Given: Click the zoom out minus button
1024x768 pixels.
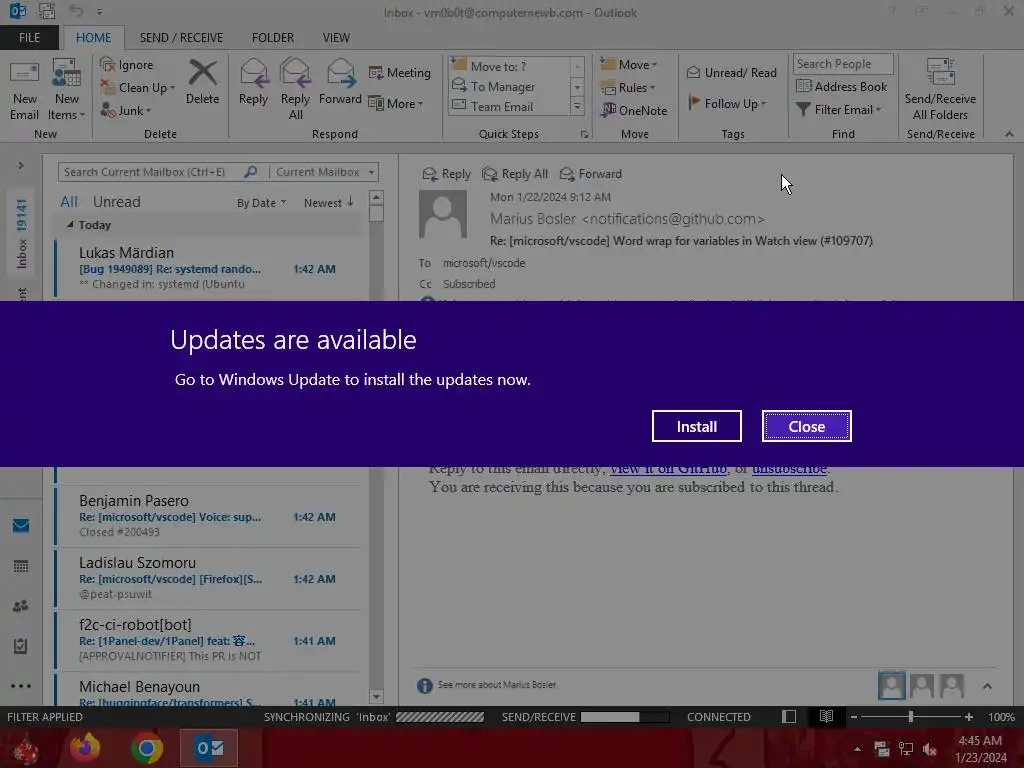Looking at the screenshot, I should pos(854,716).
